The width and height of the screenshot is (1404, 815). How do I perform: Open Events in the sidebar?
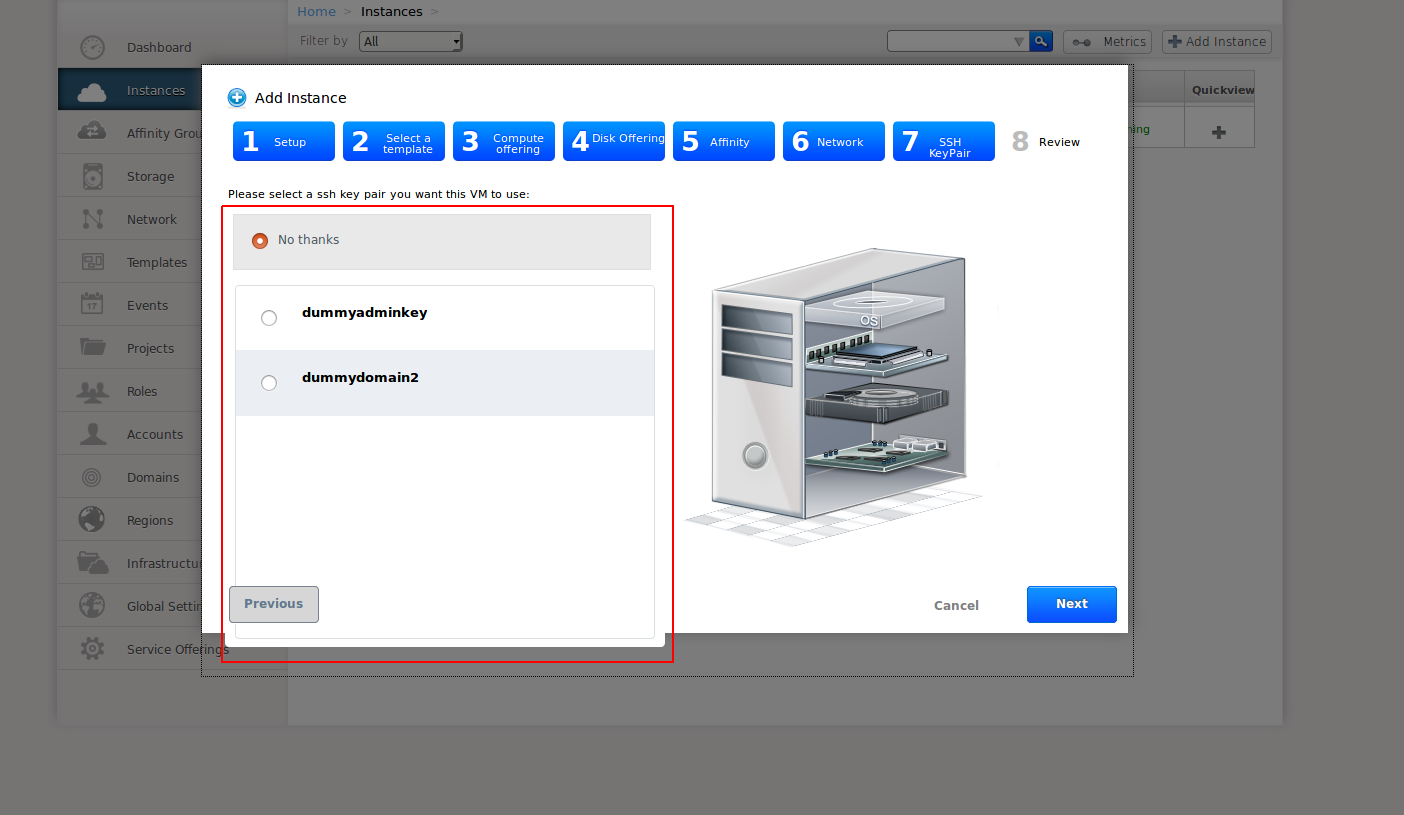[x=172, y=305]
